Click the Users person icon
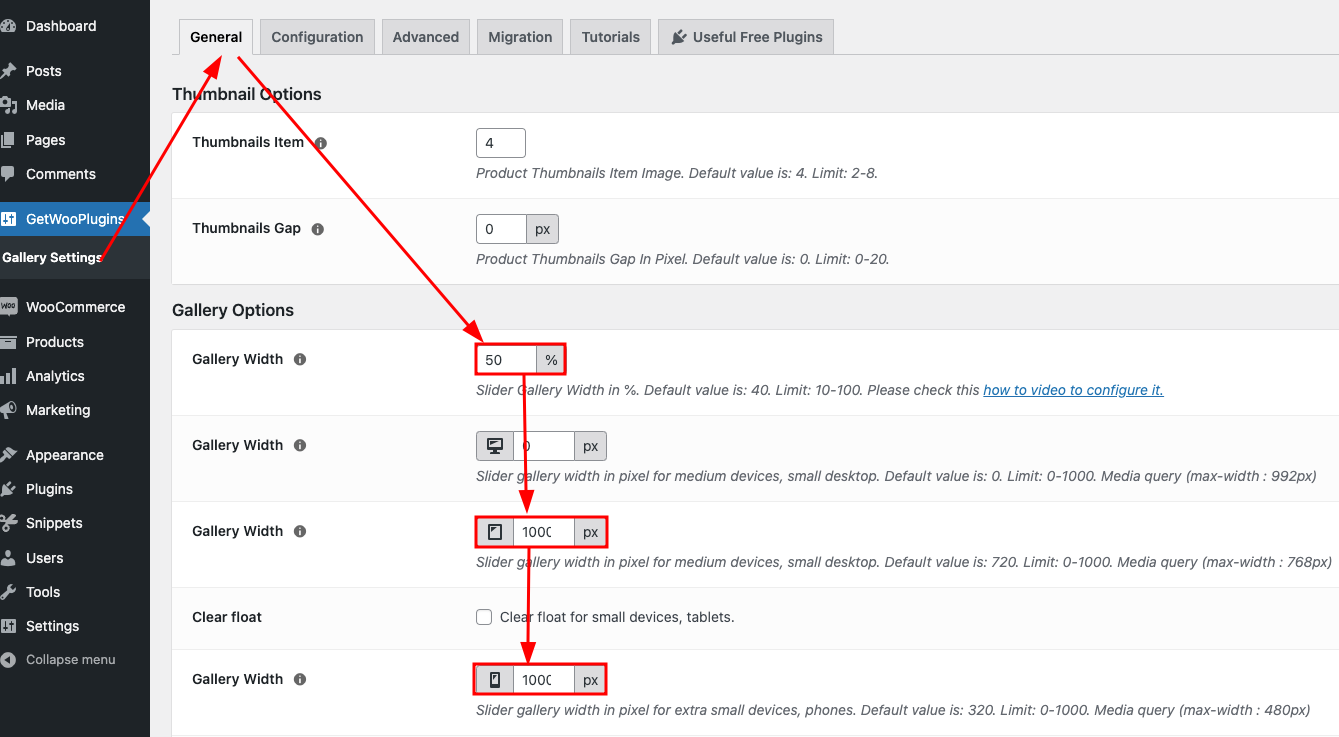The image size is (1339, 737). tap(8, 558)
